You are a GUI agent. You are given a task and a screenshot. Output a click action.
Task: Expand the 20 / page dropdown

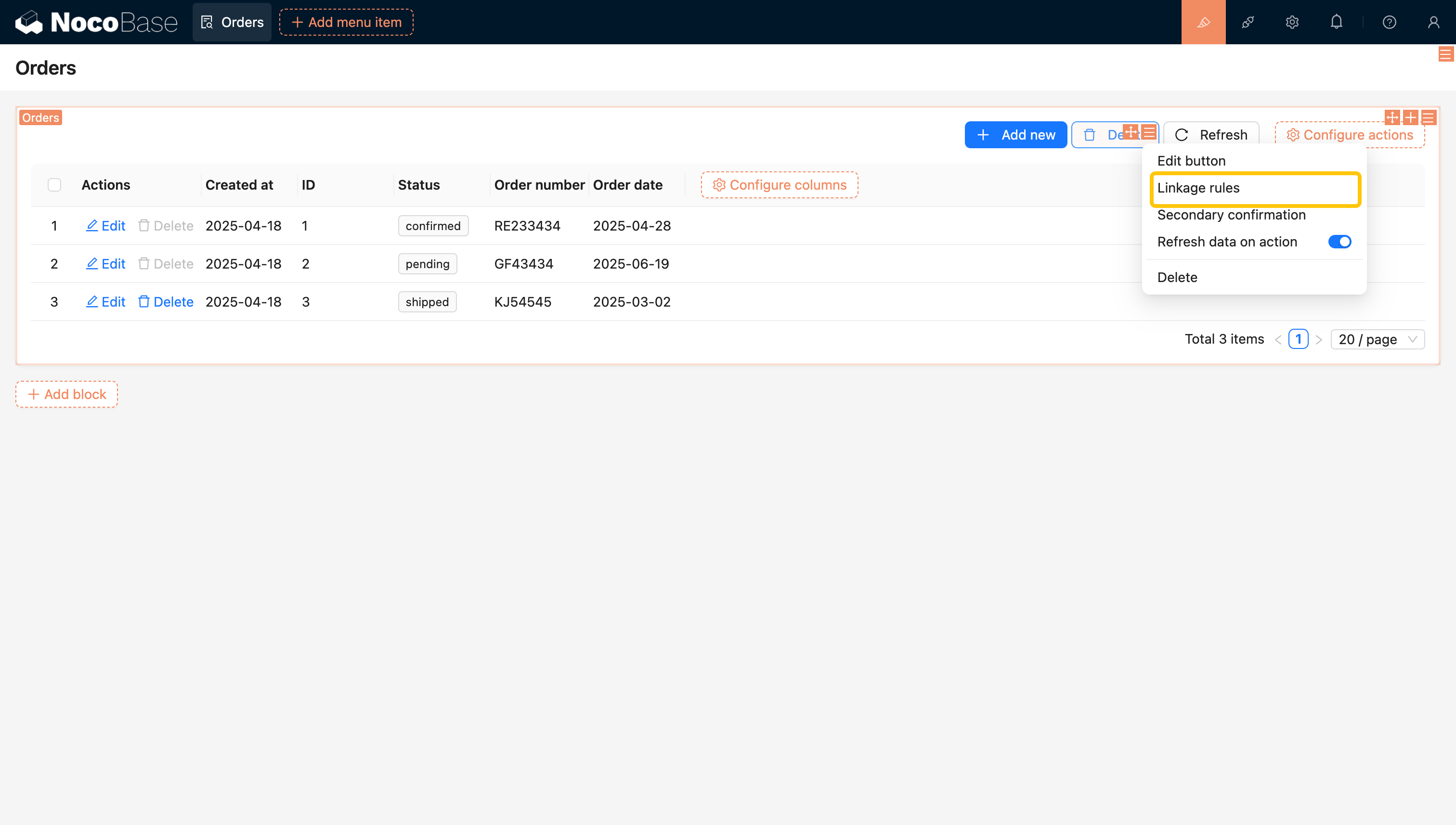pyautogui.click(x=1377, y=339)
